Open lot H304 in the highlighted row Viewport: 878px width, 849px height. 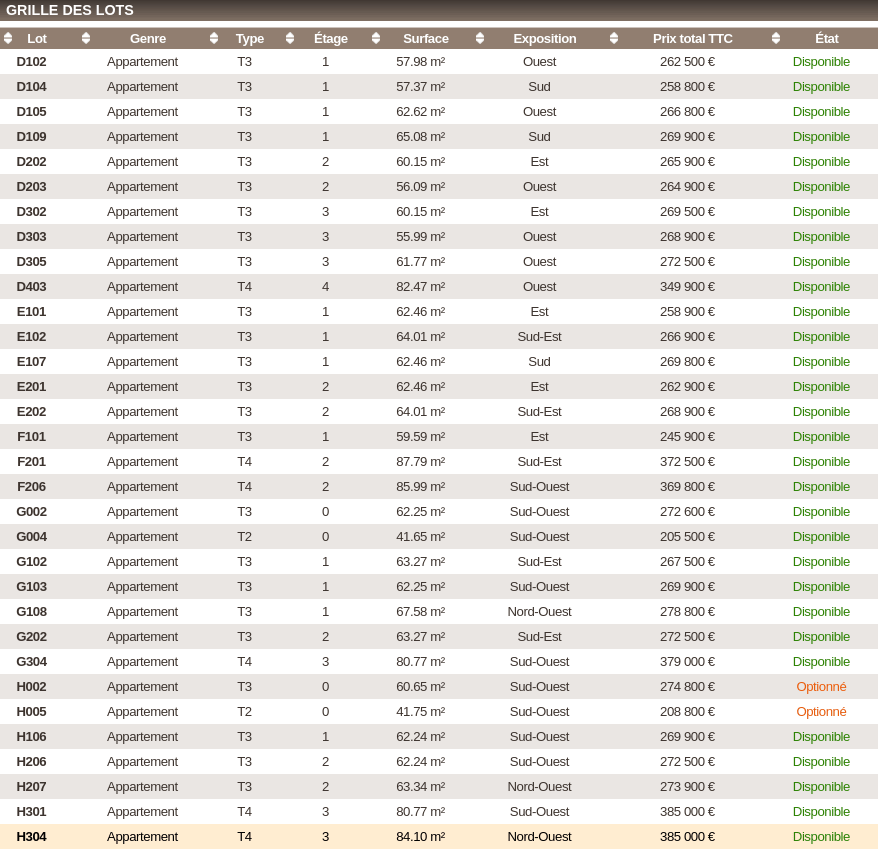pos(31,836)
